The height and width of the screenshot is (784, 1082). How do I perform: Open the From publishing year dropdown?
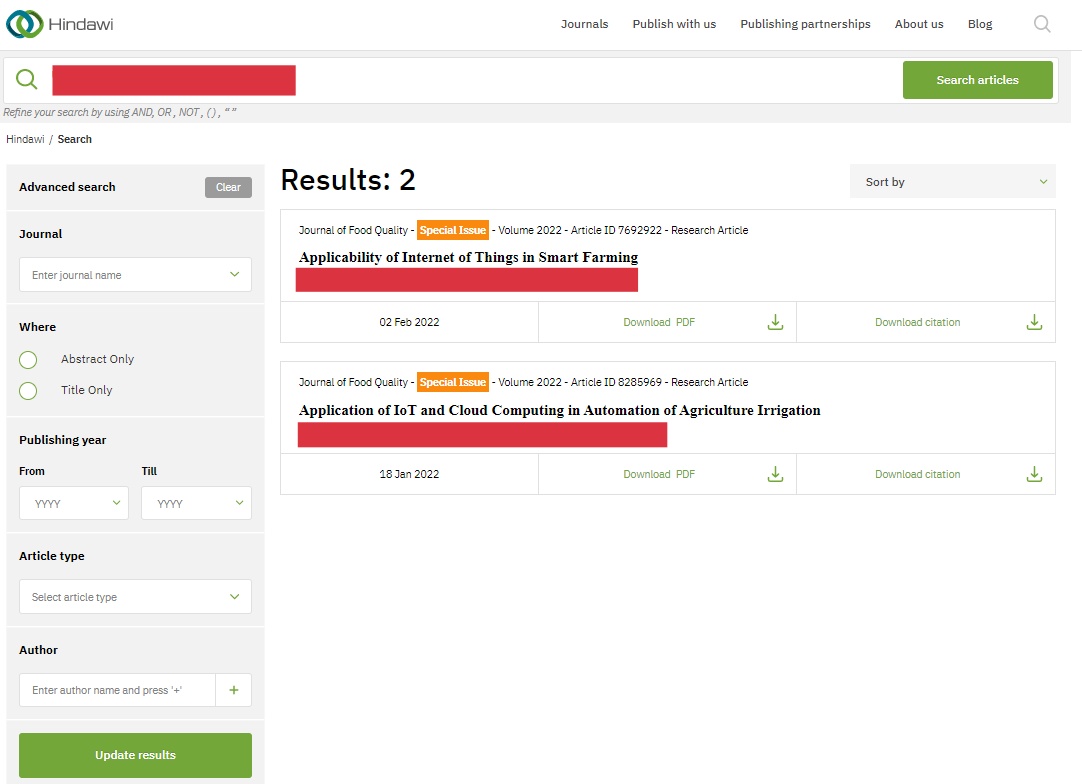pos(74,504)
